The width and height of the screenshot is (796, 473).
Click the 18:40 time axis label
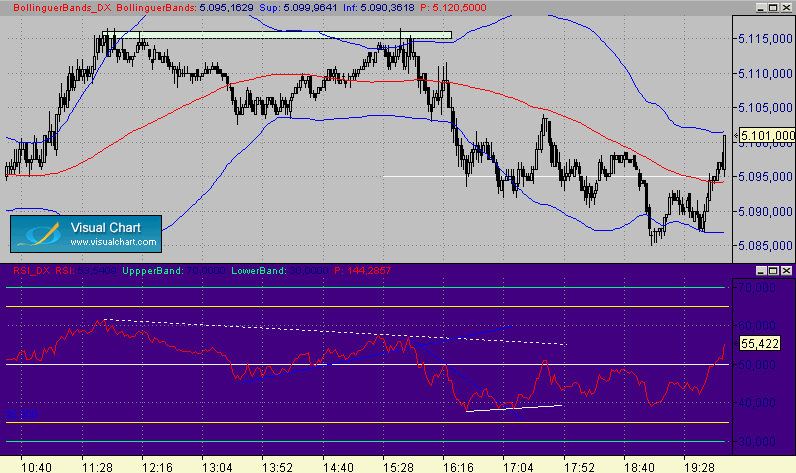click(x=639, y=467)
